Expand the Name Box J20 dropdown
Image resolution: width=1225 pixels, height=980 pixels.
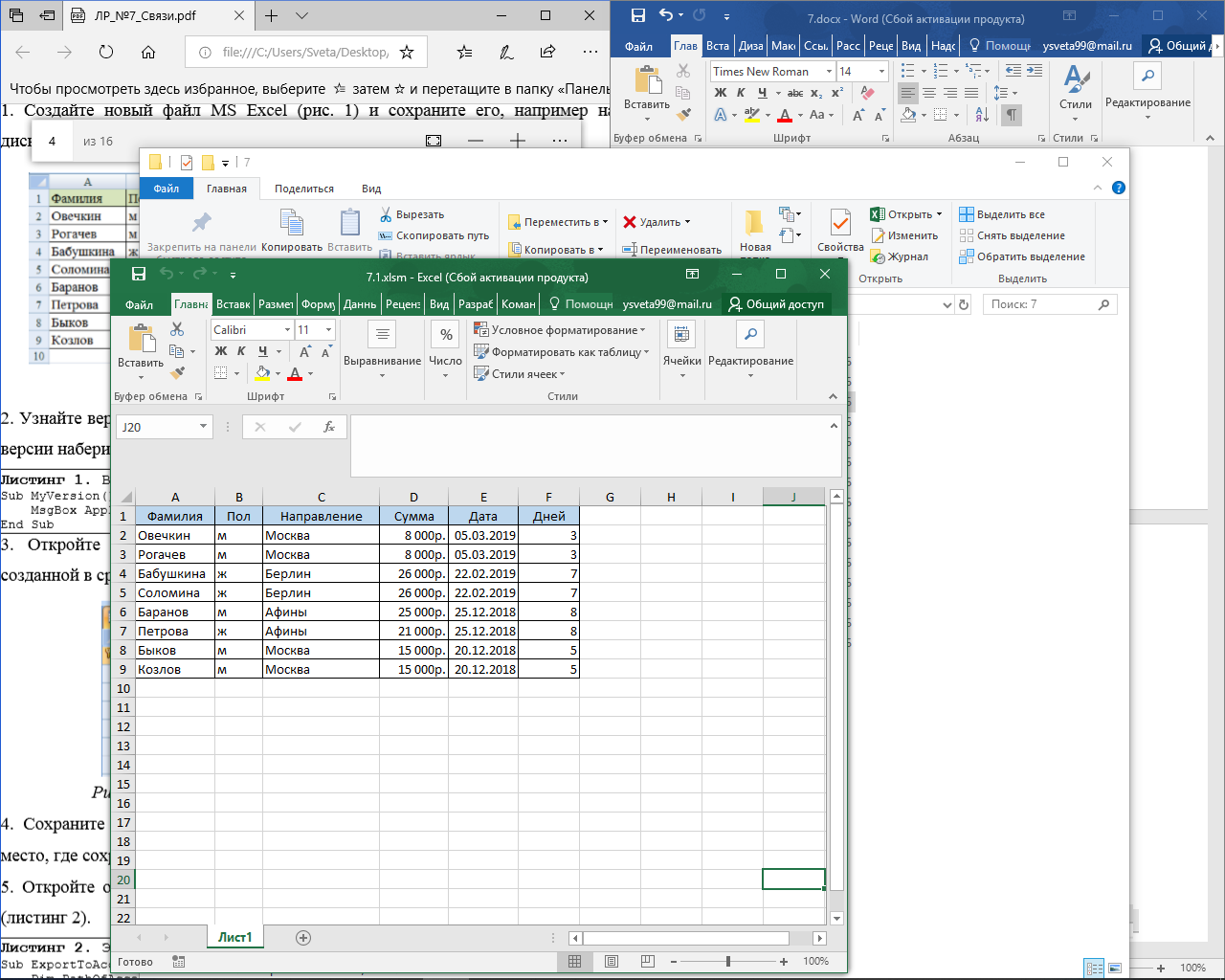[203, 427]
